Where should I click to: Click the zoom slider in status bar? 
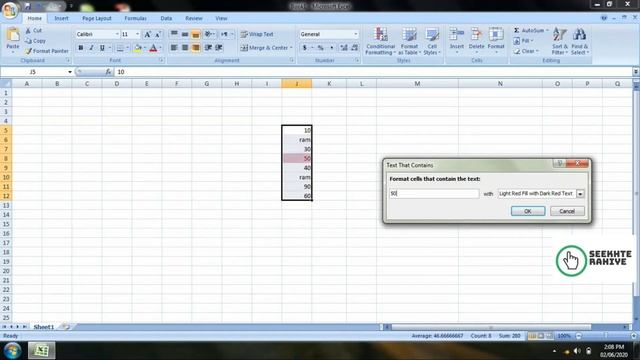606,336
